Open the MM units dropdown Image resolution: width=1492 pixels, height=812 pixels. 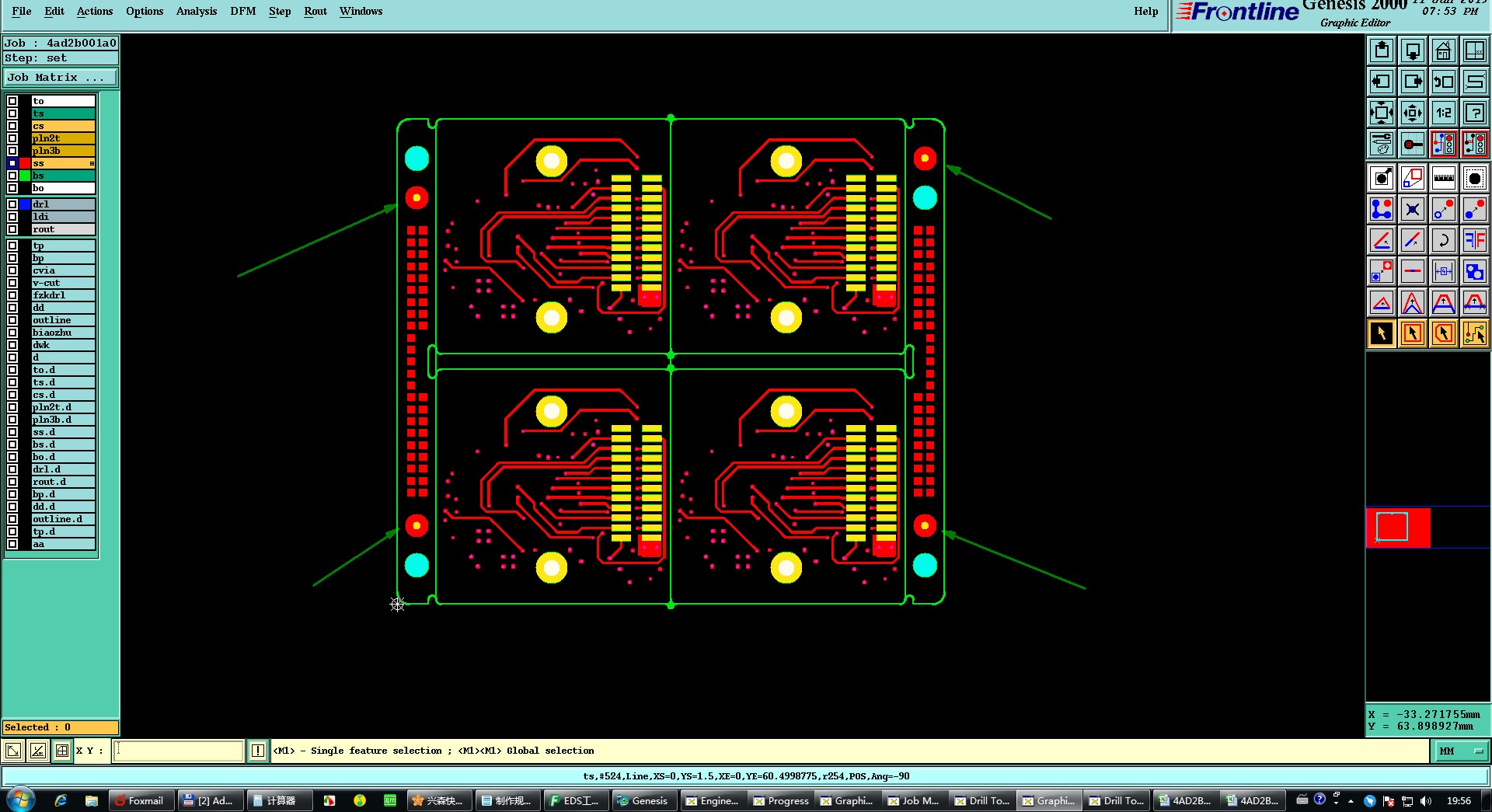[x=1461, y=751]
